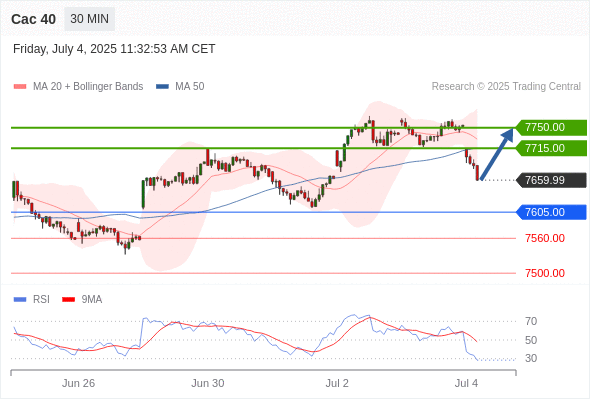
Task: Click the 9MA red legend swatch
Action: pyautogui.click(x=68, y=300)
